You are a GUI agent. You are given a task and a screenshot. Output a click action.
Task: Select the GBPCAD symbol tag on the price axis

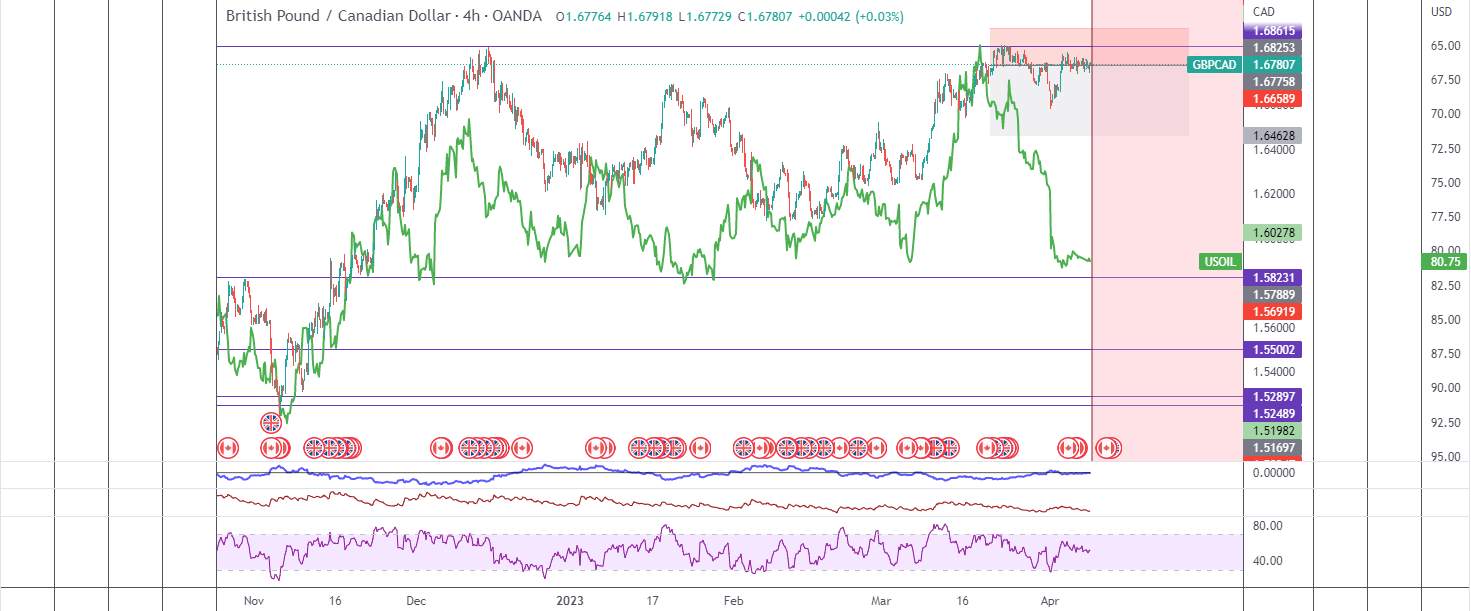pos(1215,65)
